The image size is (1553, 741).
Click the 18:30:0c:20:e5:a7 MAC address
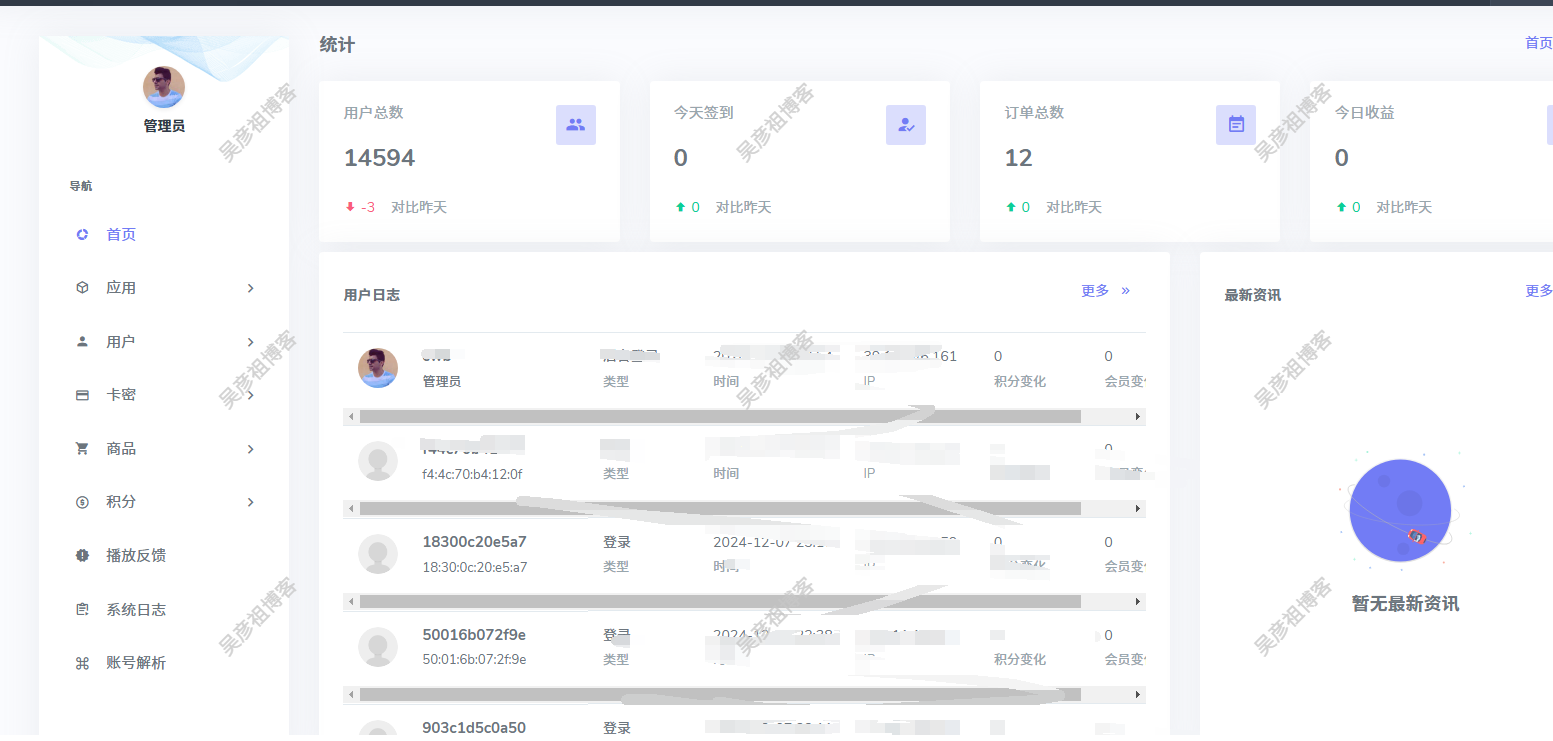click(x=475, y=567)
